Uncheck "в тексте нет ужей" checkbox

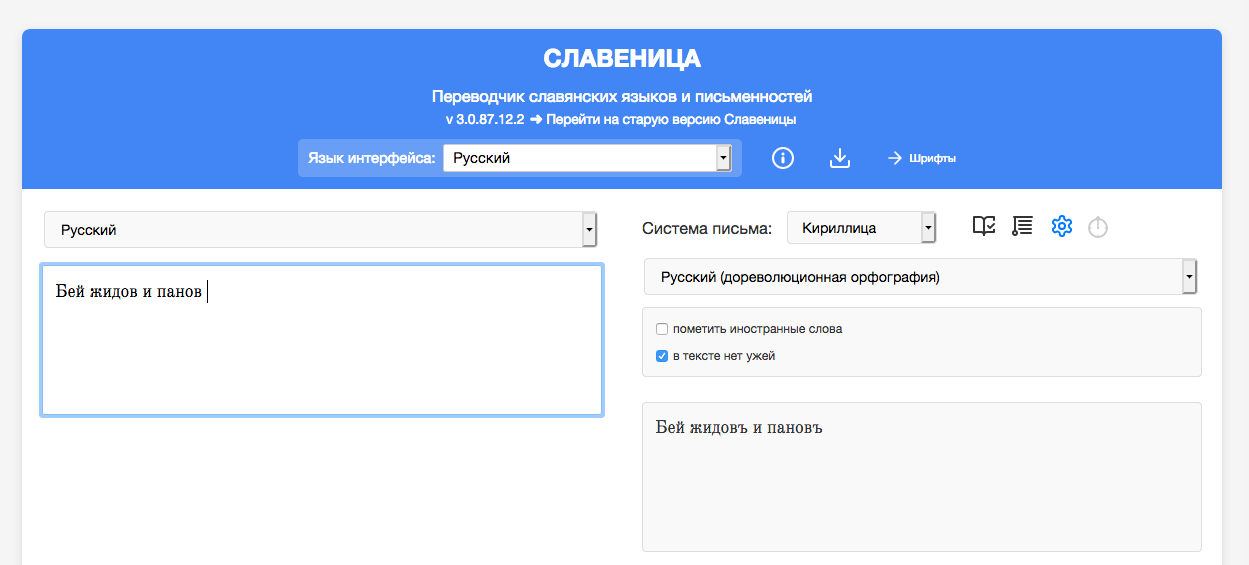pyautogui.click(x=662, y=356)
